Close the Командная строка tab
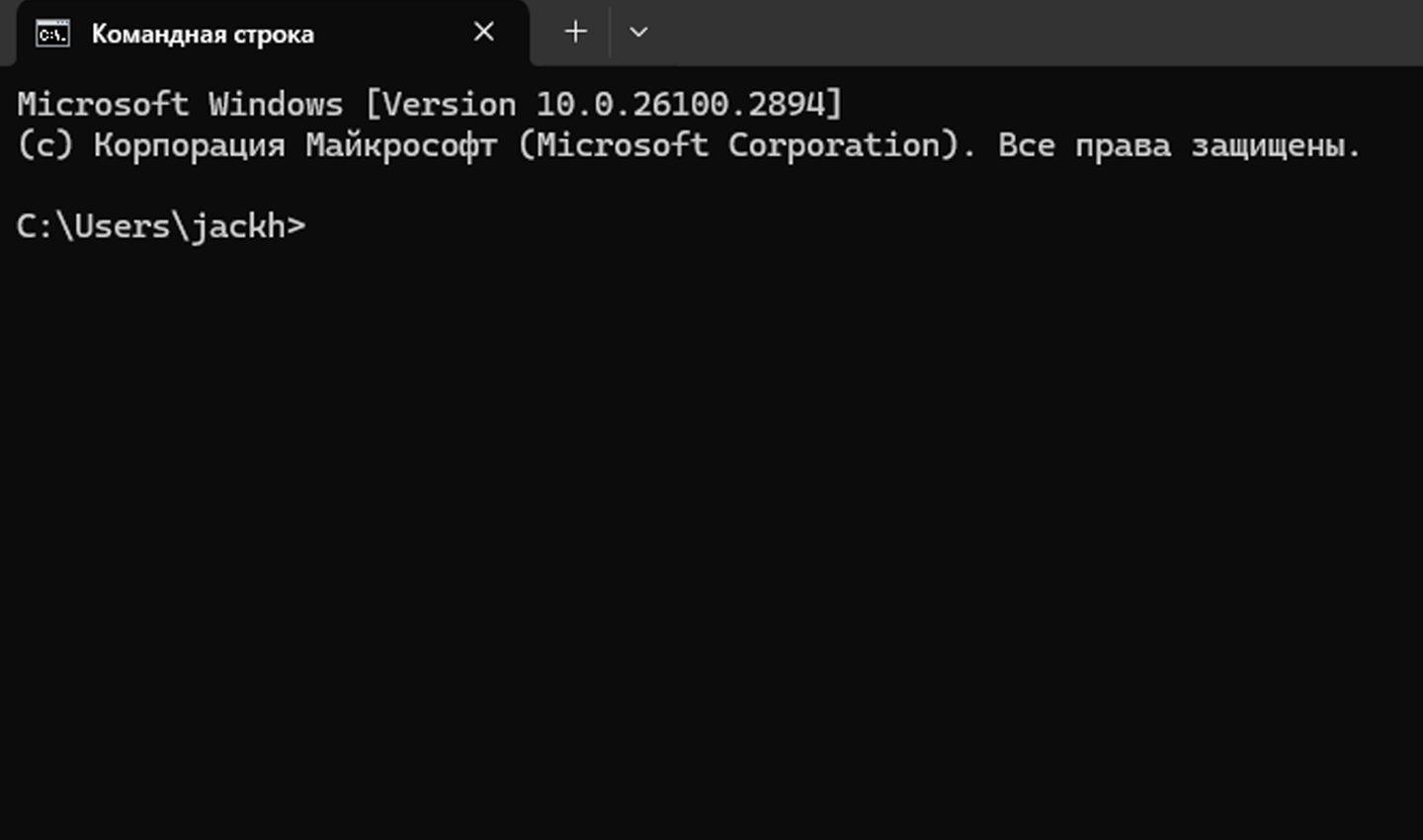This screenshot has height=840, width=1423. tap(483, 32)
